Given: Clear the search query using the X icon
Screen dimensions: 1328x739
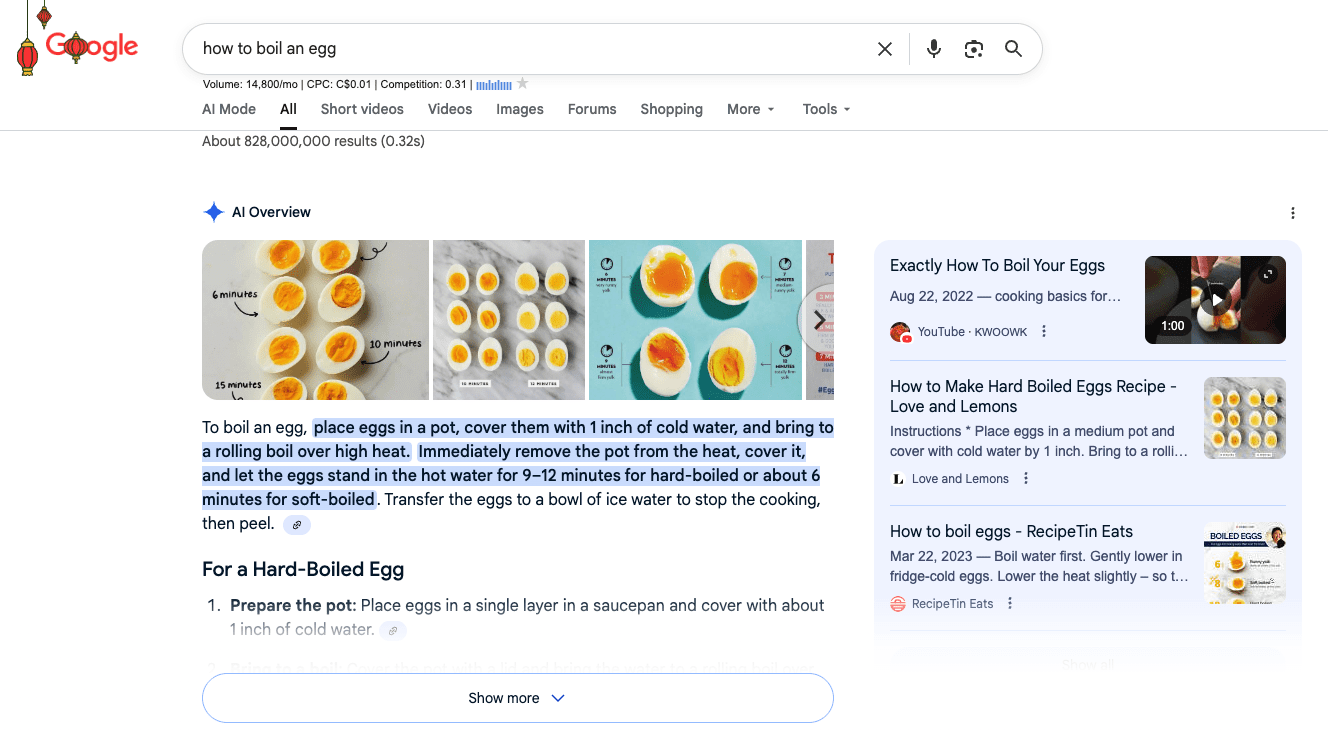Looking at the screenshot, I should (884, 48).
